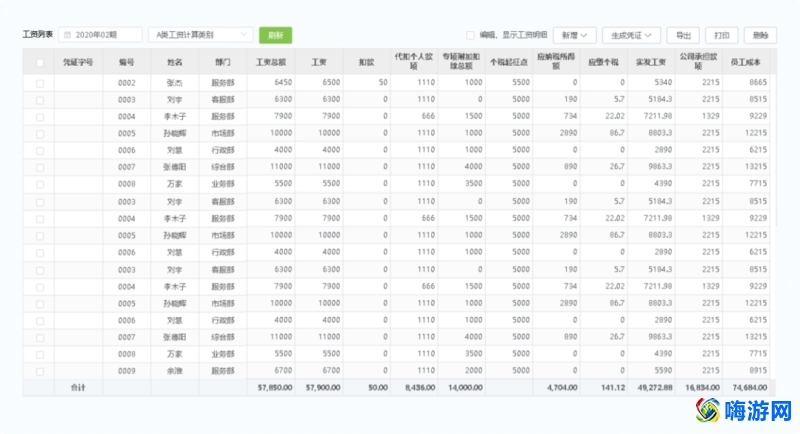The width and height of the screenshot is (800, 434).
Task: Click the 删除 delete button
Action: click(760, 35)
